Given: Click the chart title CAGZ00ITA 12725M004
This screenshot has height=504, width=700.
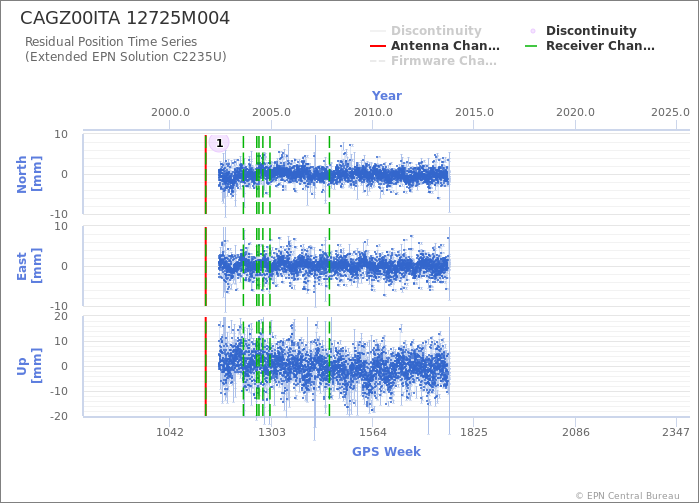Looking at the screenshot, I should click(125, 18).
